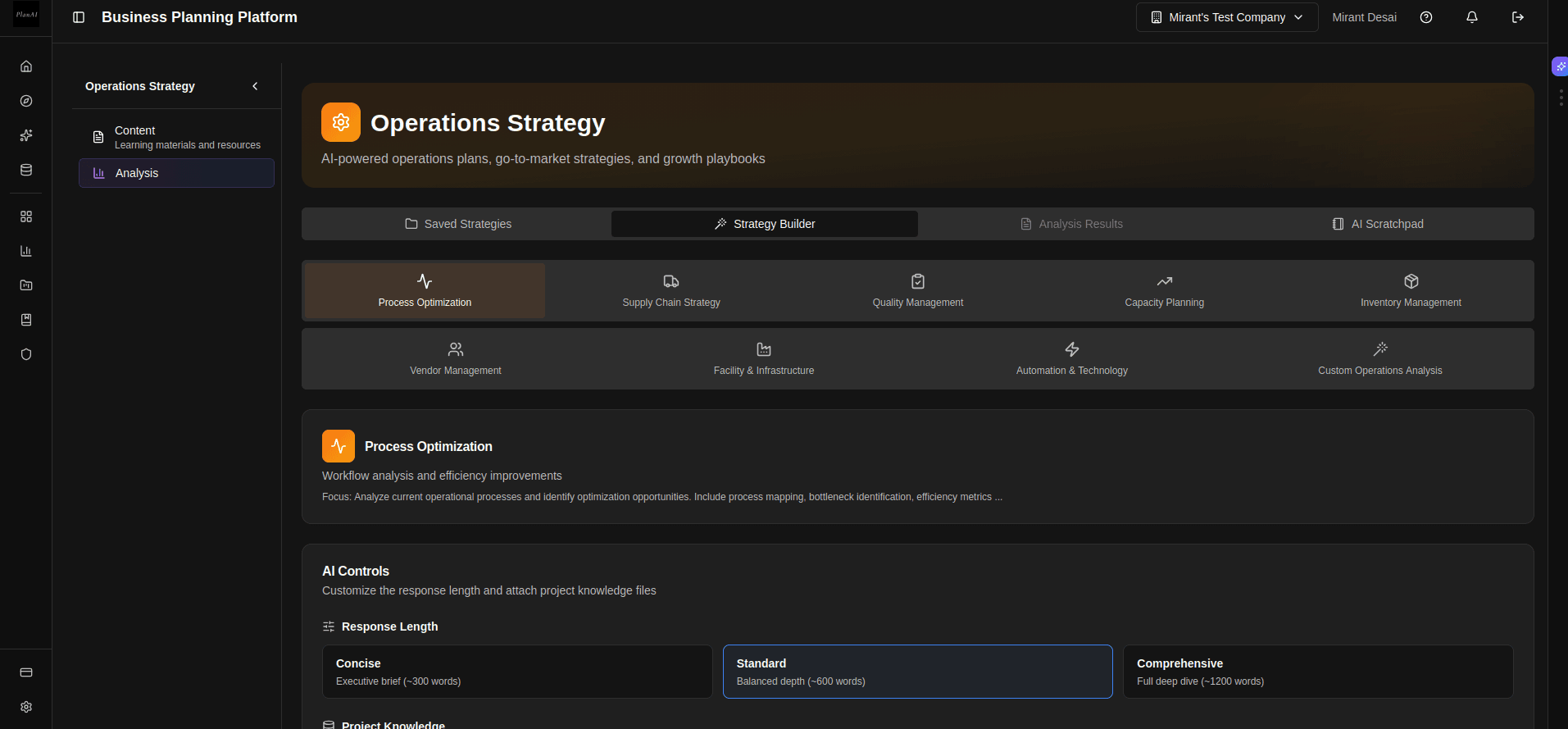Click the database icon in left sidebar
This screenshot has height=729, width=1568.
tap(26, 170)
